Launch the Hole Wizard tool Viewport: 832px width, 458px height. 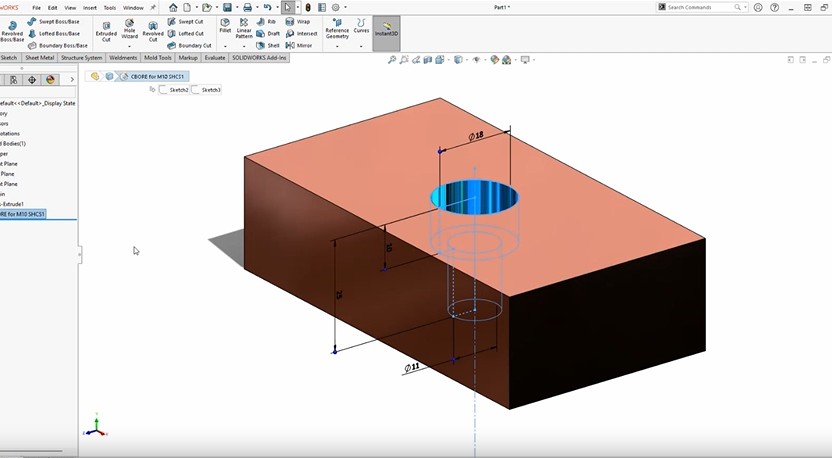(129, 29)
